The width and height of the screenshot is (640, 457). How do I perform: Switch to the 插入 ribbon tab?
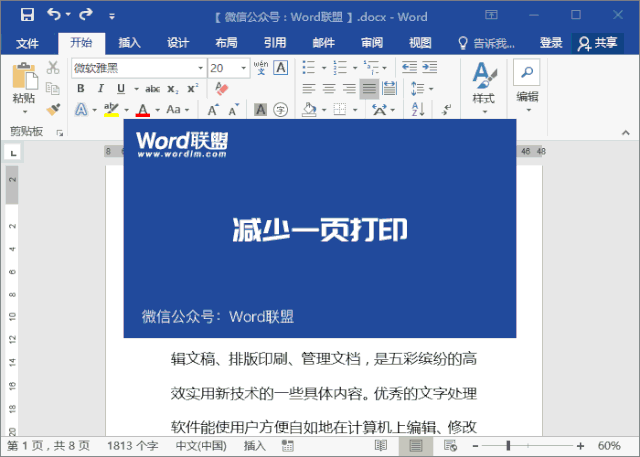129,42
